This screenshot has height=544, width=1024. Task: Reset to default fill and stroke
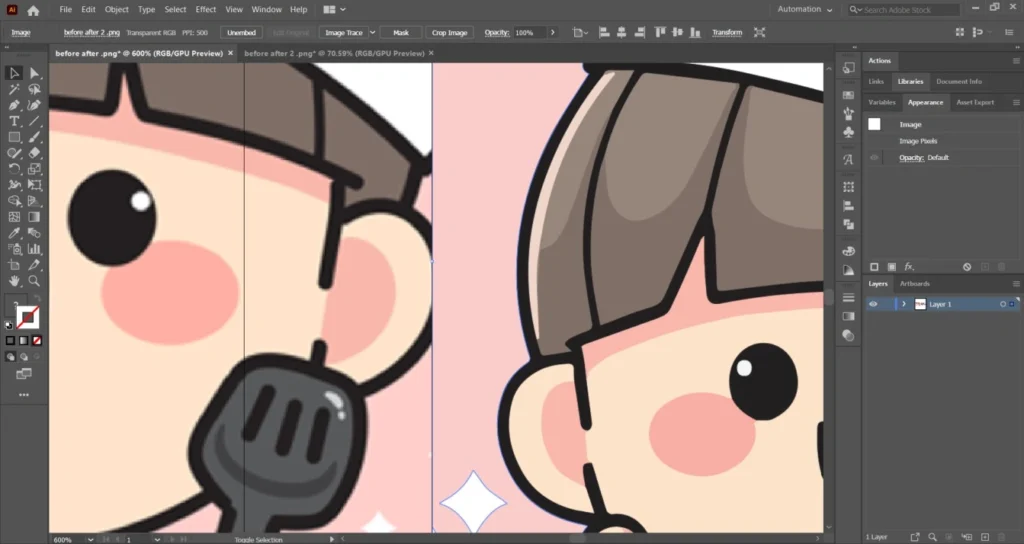click(x=9, y=325)
